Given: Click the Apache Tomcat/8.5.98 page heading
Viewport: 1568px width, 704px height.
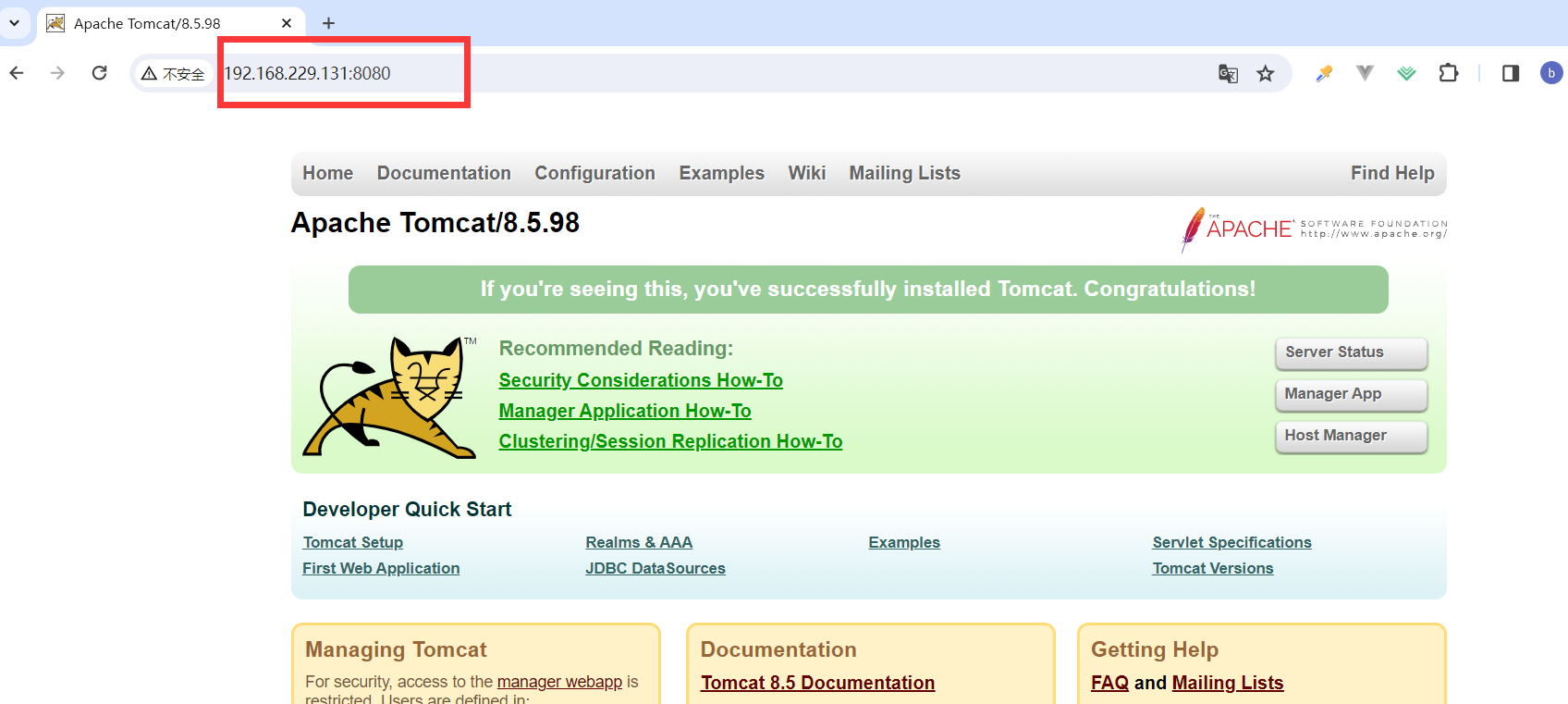Looking at the screenshot, I should 435,223.
